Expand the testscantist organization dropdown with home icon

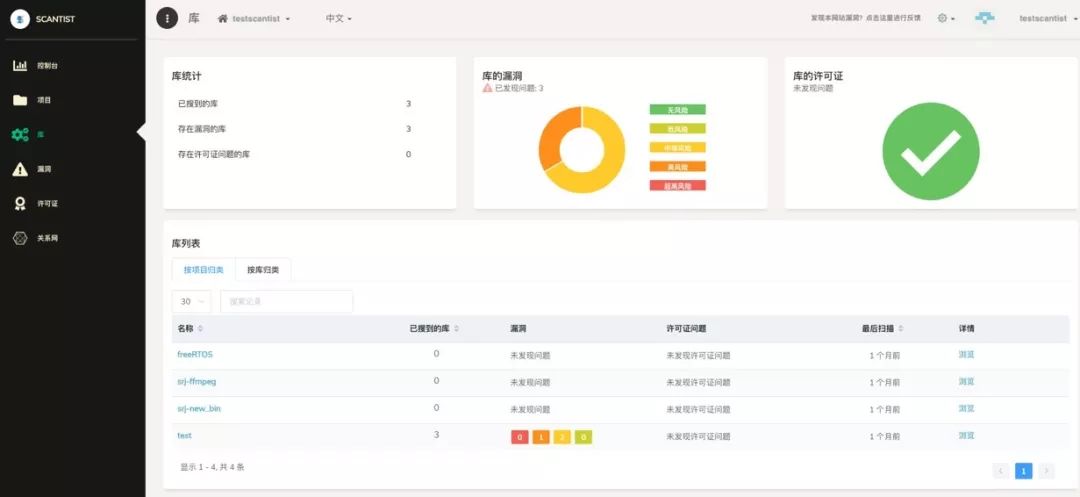(x=254, y=19)
